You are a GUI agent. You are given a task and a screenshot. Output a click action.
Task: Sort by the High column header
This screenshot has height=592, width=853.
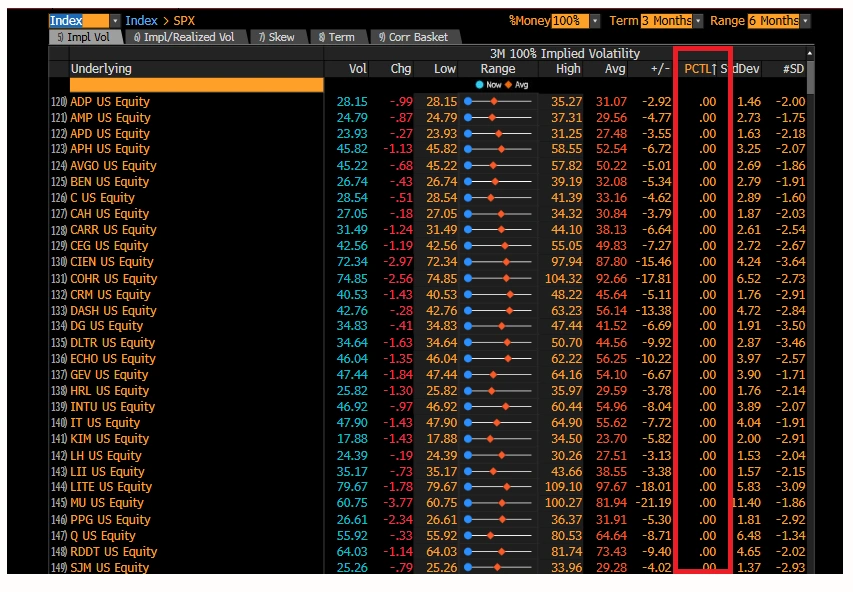(x=568, y=69)
